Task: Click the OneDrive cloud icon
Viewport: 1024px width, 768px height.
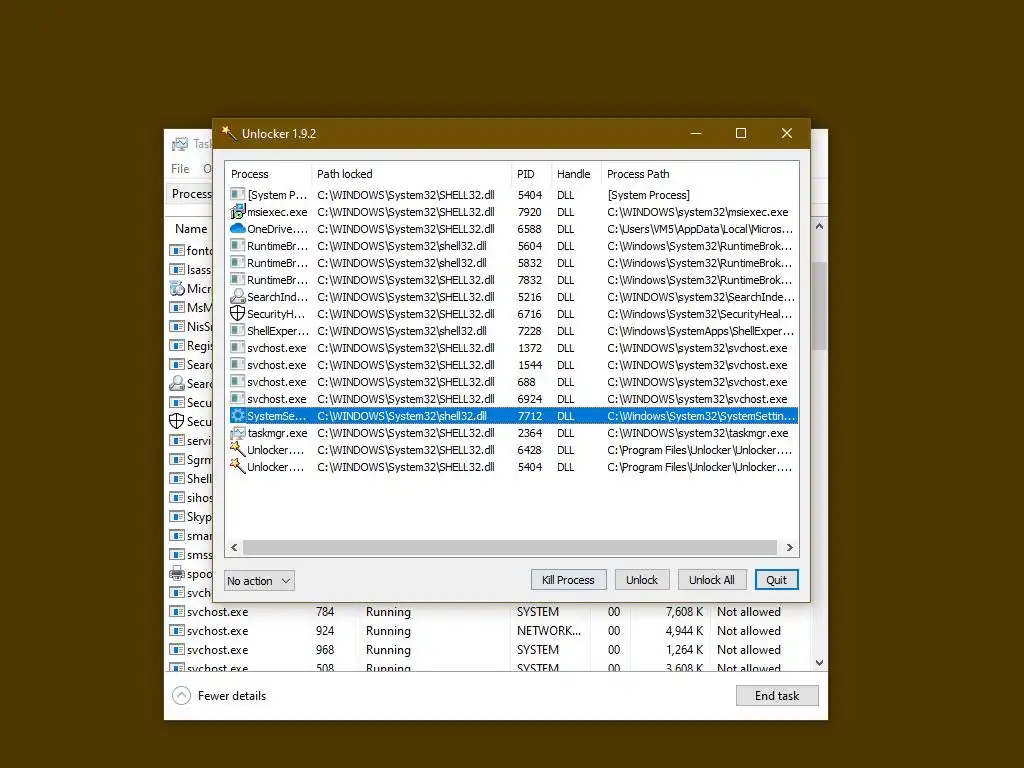Action: click(x=238, y=229)
